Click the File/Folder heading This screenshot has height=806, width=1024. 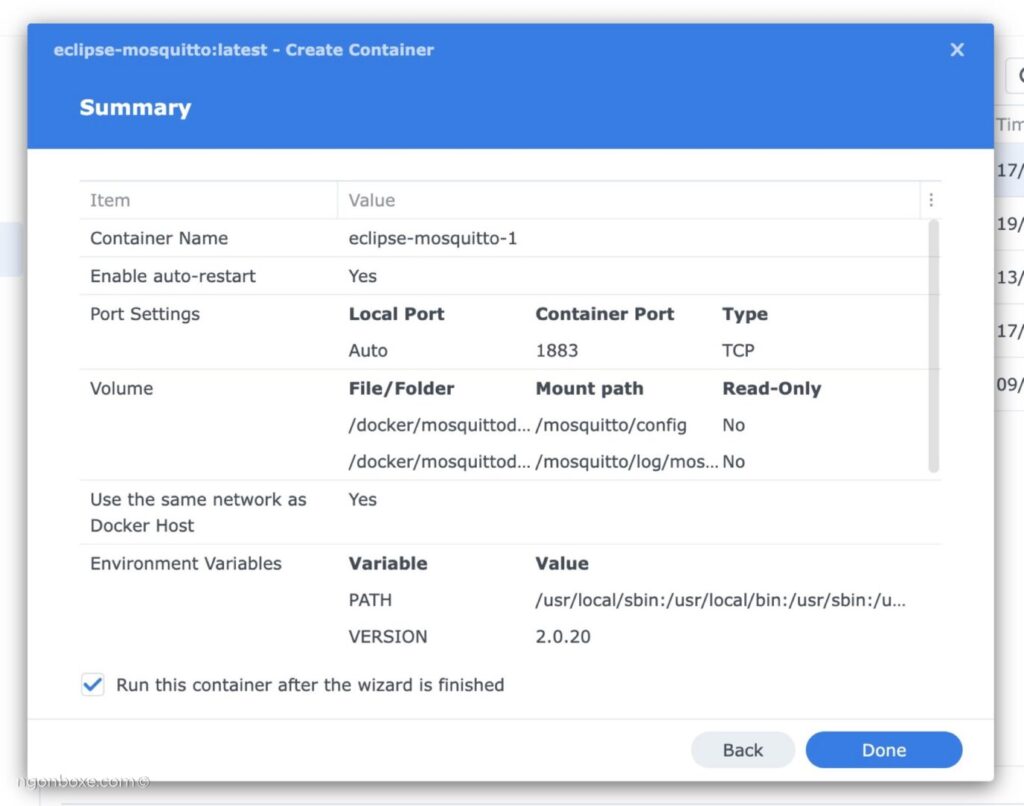click(401, 389)
